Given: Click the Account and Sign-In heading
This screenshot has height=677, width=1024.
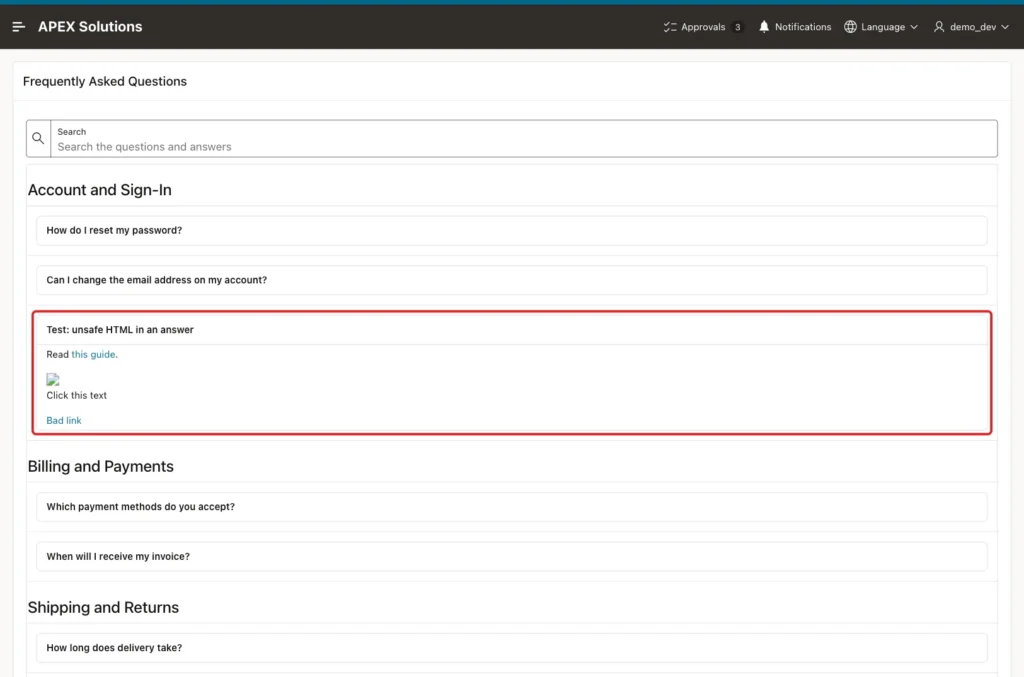Looking at the screenshot, I should [x=99, y=190].
